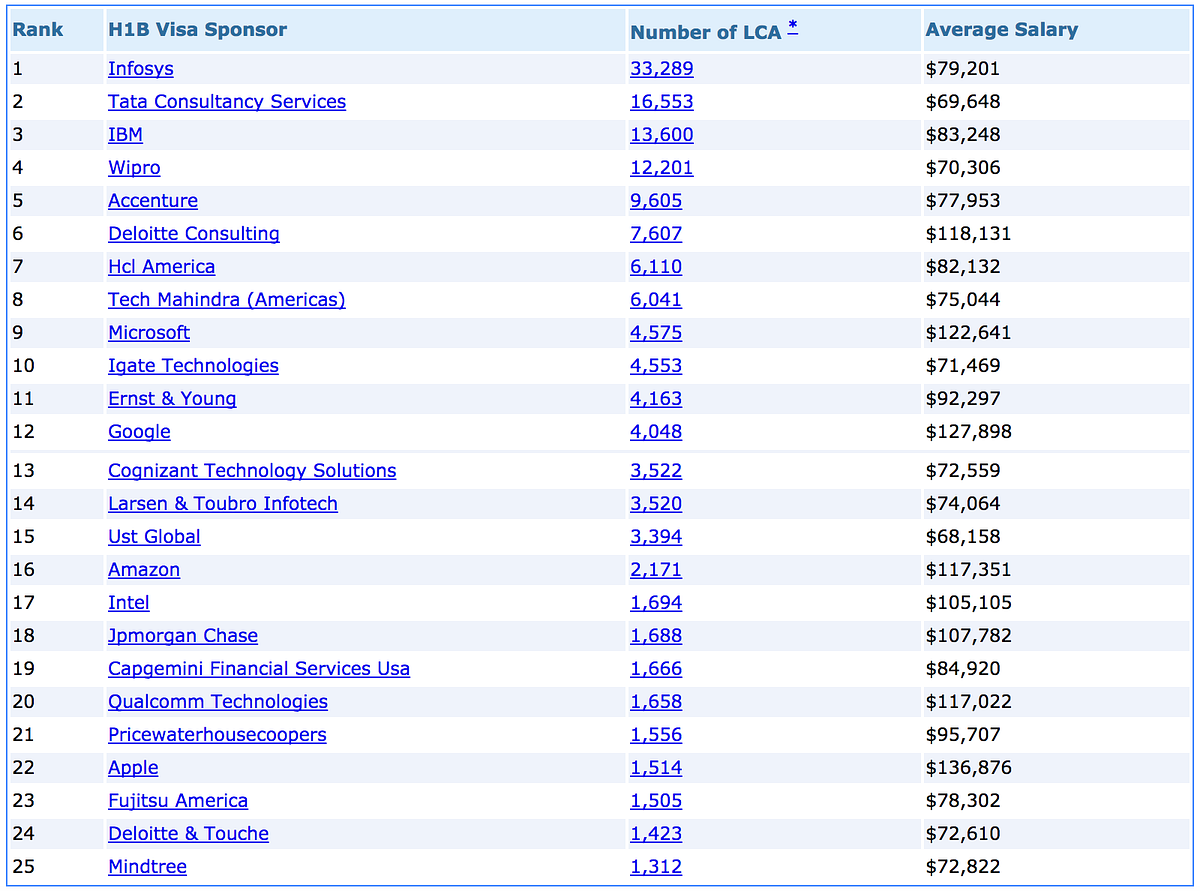Open the Fujitsu America link
The width and height of the screenshot is (1200, 891).
coord(178,801)
